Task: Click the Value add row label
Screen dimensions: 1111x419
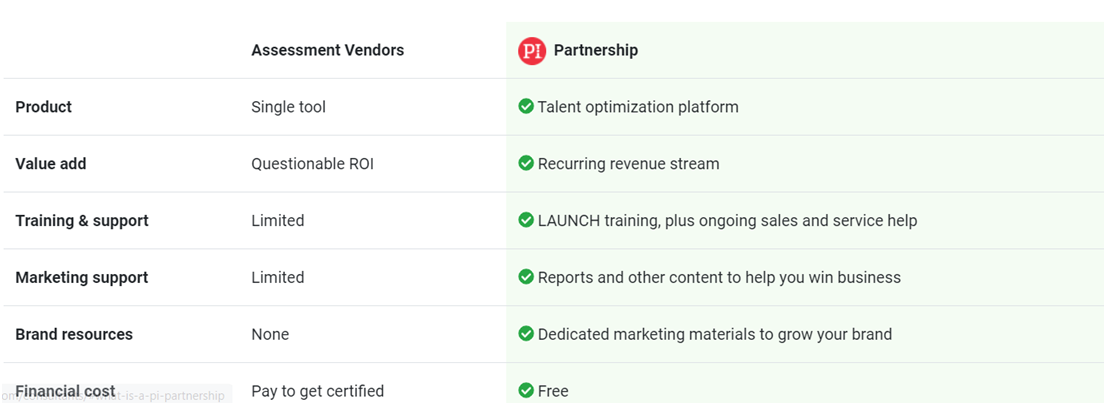Action: coord(51,164)
